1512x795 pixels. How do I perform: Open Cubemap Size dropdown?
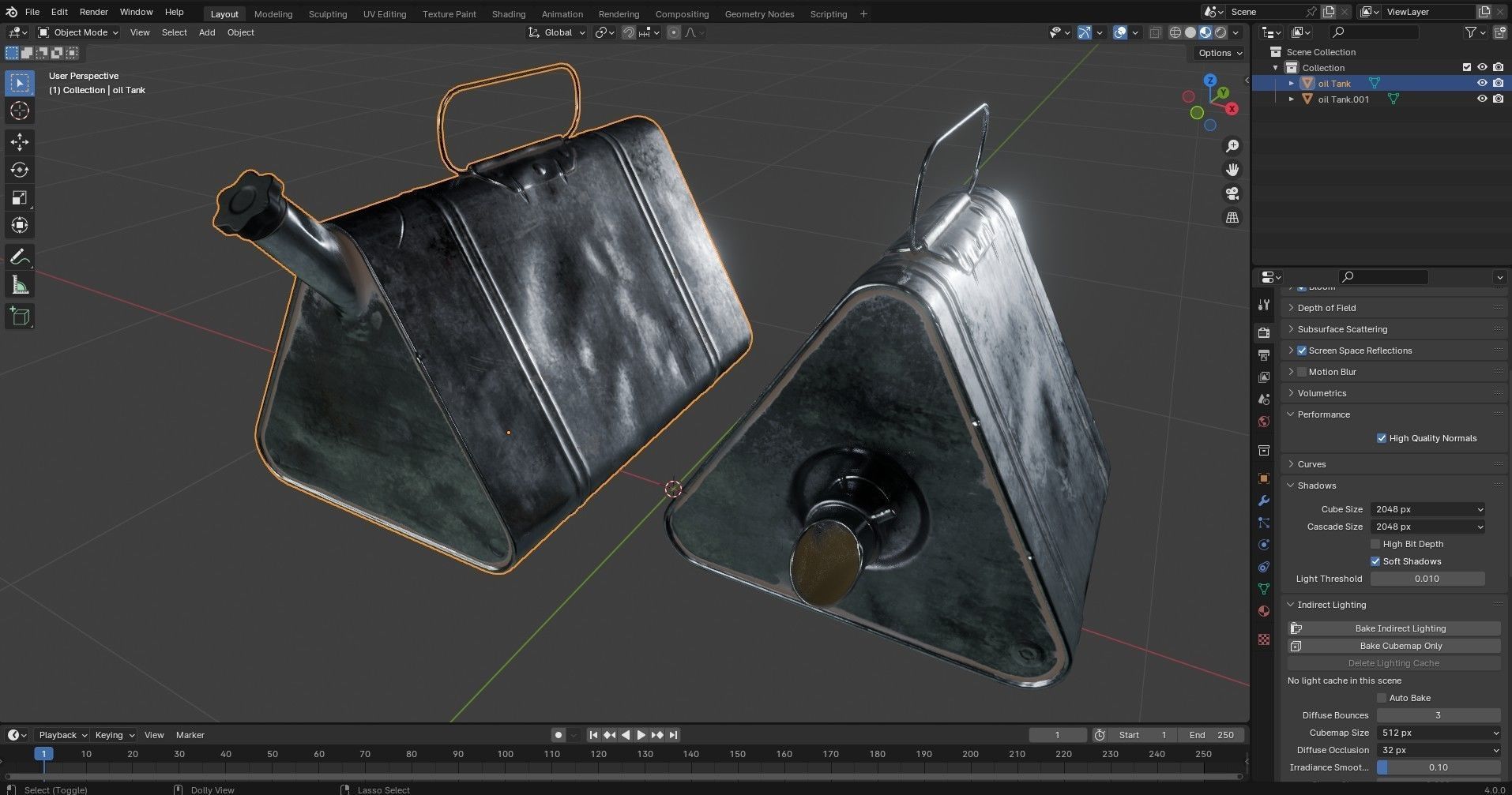click(x=1439, y=733)
